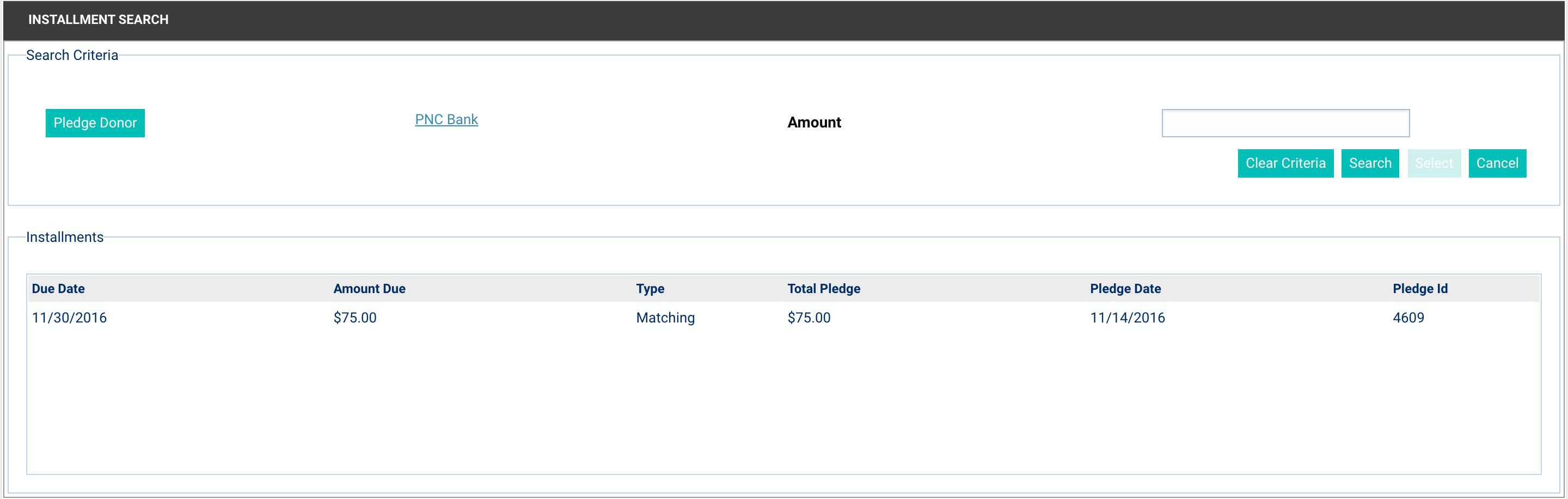The height and width of the screenshot is (499, 1568).
Task: Click the pledge date 11/14/2016 cell
Action: [x=1128, y=318]
